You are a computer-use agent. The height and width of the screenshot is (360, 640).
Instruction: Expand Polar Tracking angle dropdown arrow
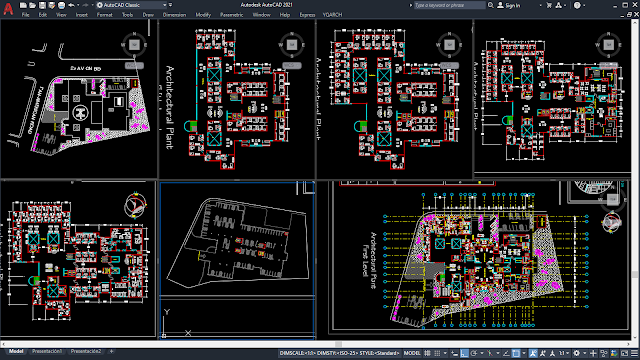(x=482, y=353)
